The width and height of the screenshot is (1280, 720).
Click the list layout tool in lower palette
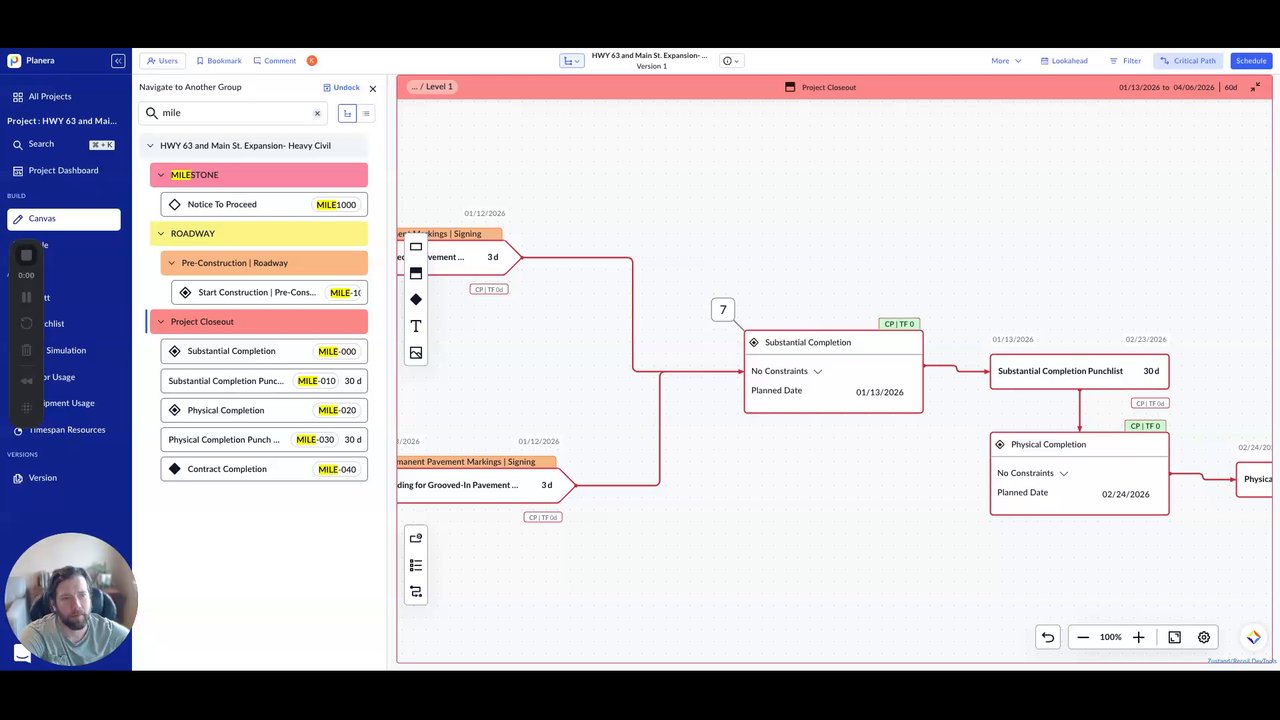[416, 566]
